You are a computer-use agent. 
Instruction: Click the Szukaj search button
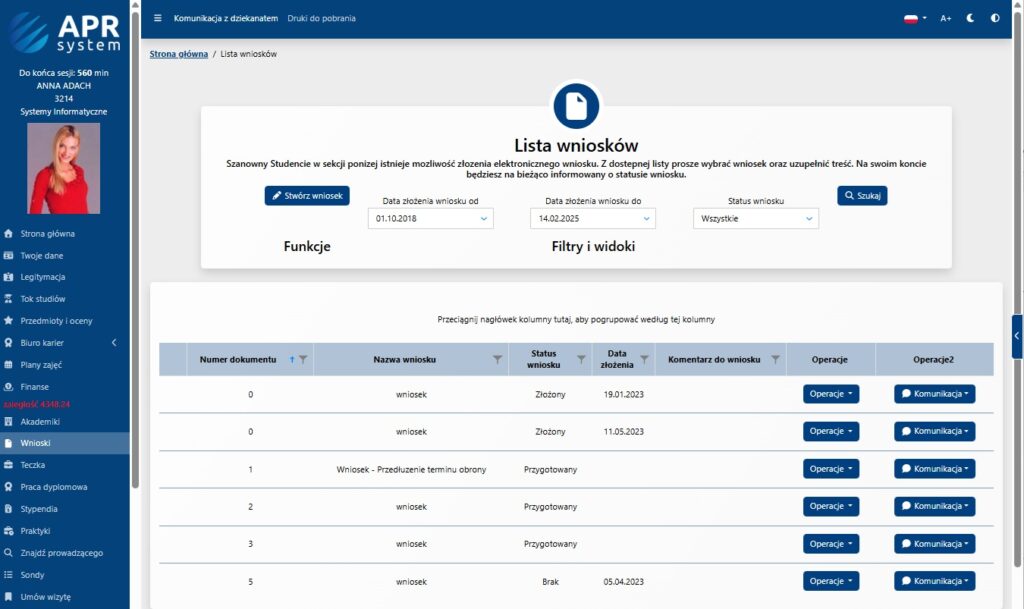coord(862,196)
